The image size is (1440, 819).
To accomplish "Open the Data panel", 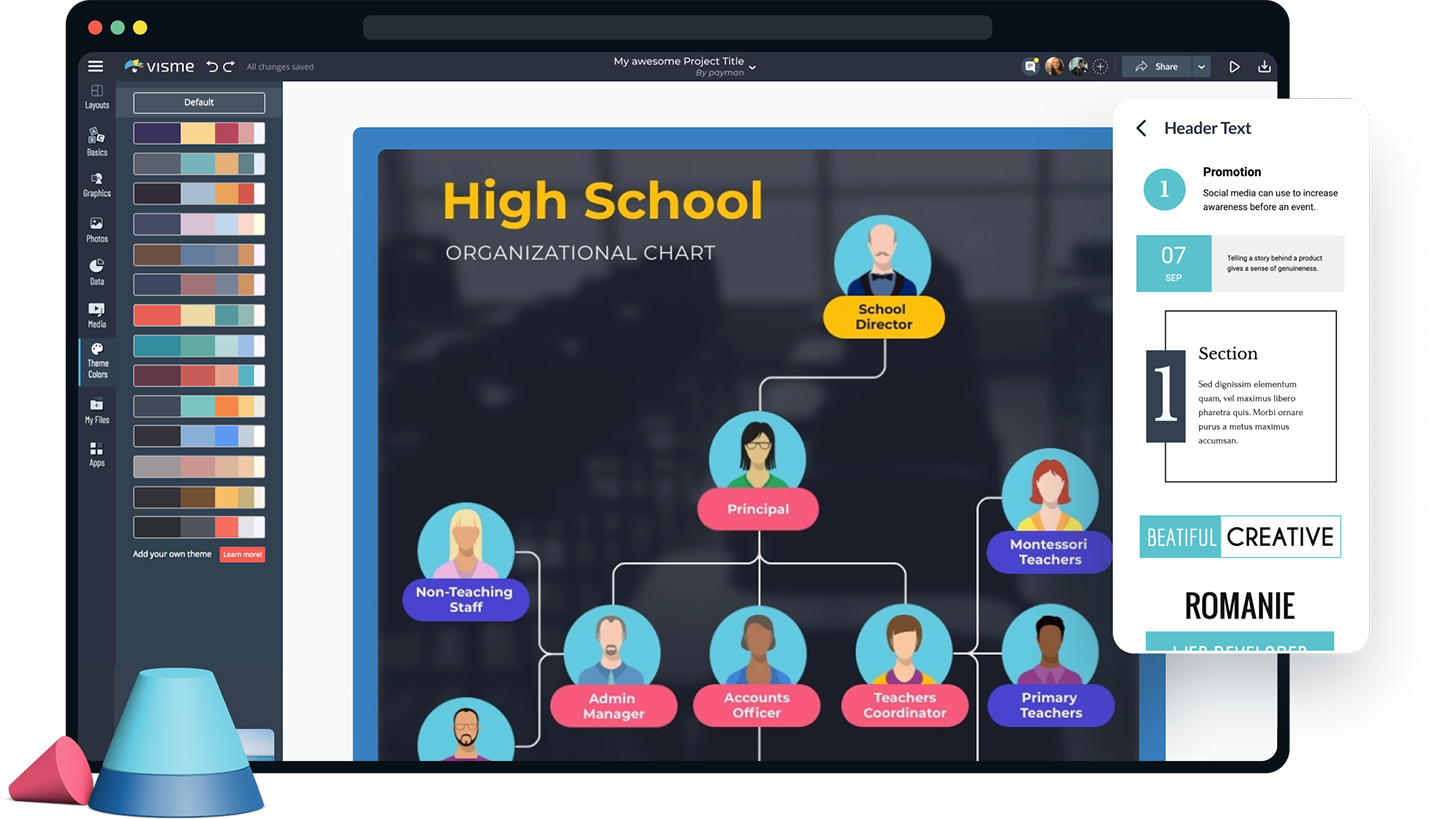I will point(96,271).
